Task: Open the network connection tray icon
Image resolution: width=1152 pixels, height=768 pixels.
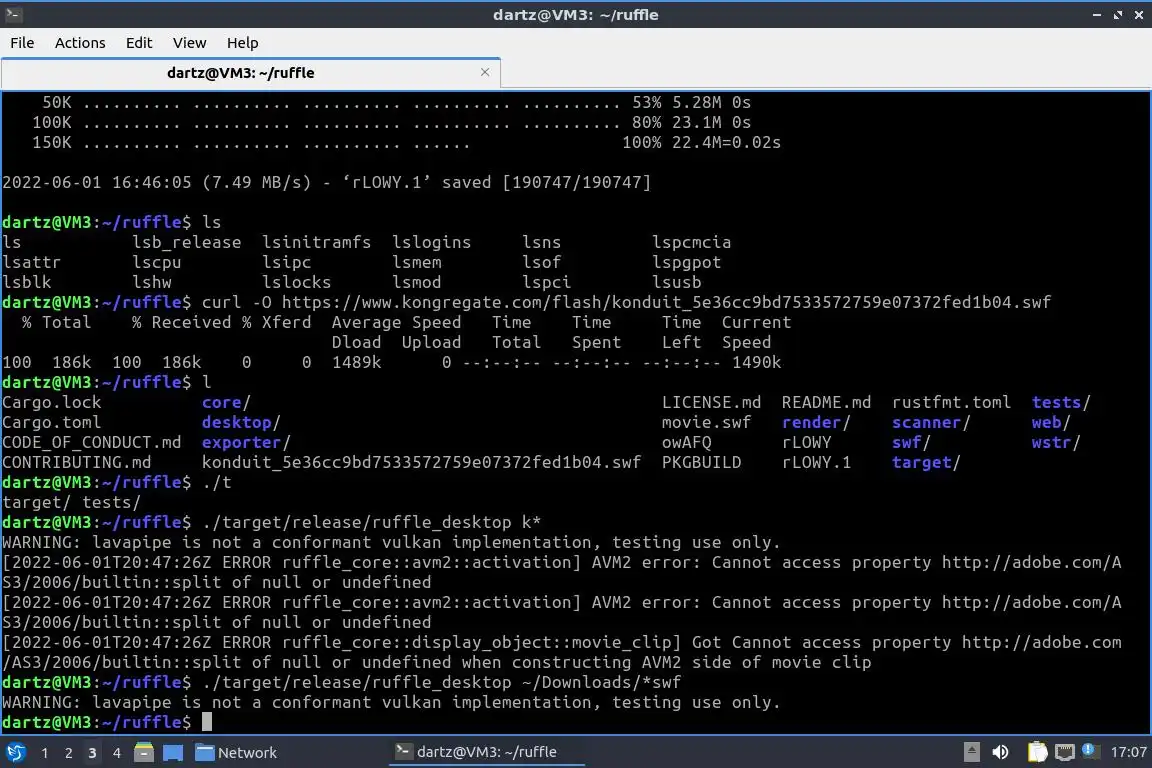Action: 1065,752
